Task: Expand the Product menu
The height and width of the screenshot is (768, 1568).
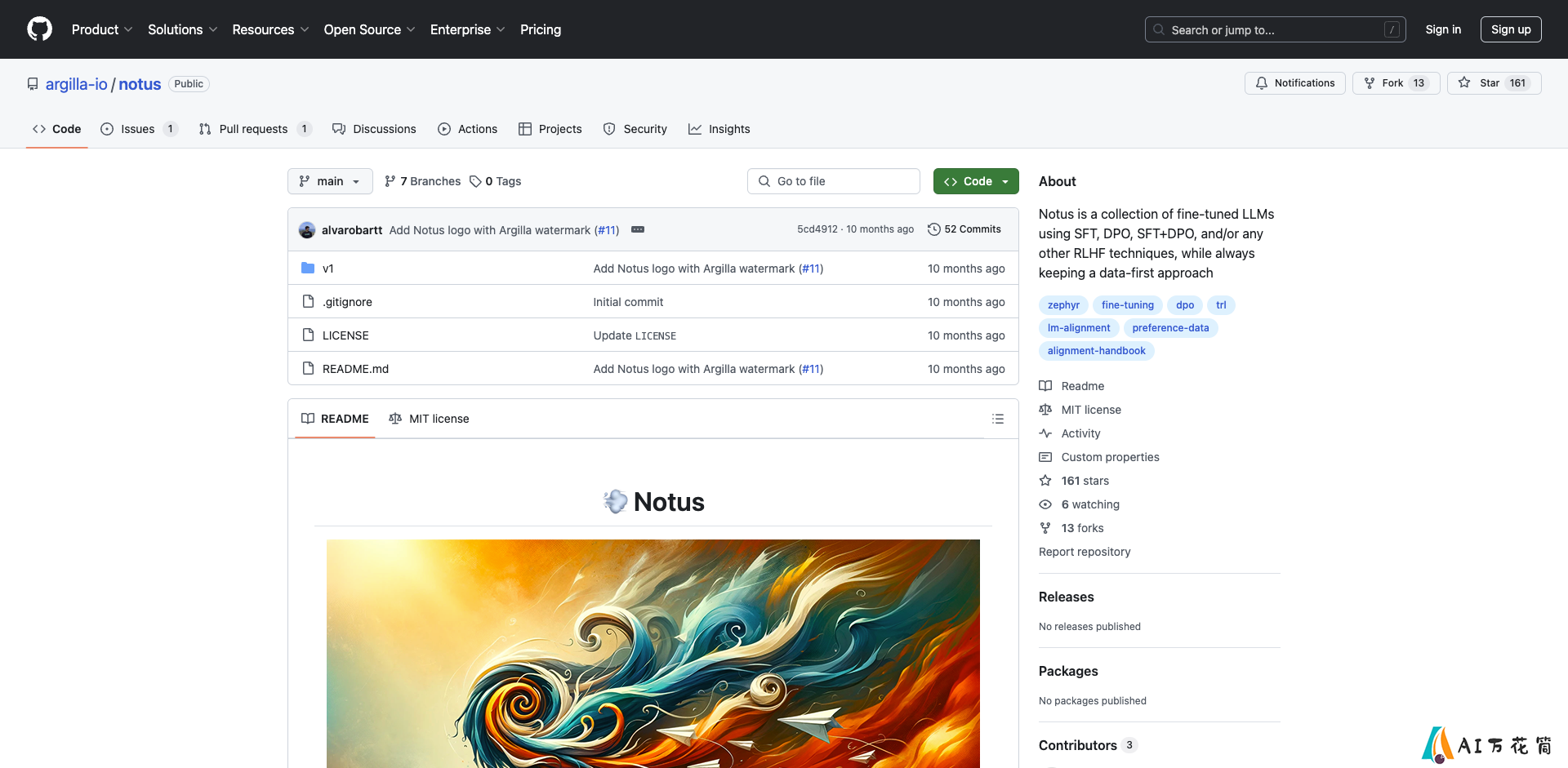Action: click(102, 29)
